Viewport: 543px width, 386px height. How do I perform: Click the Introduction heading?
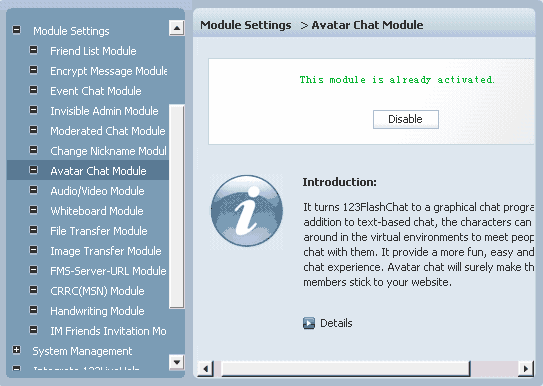click(x=339, y=182)
